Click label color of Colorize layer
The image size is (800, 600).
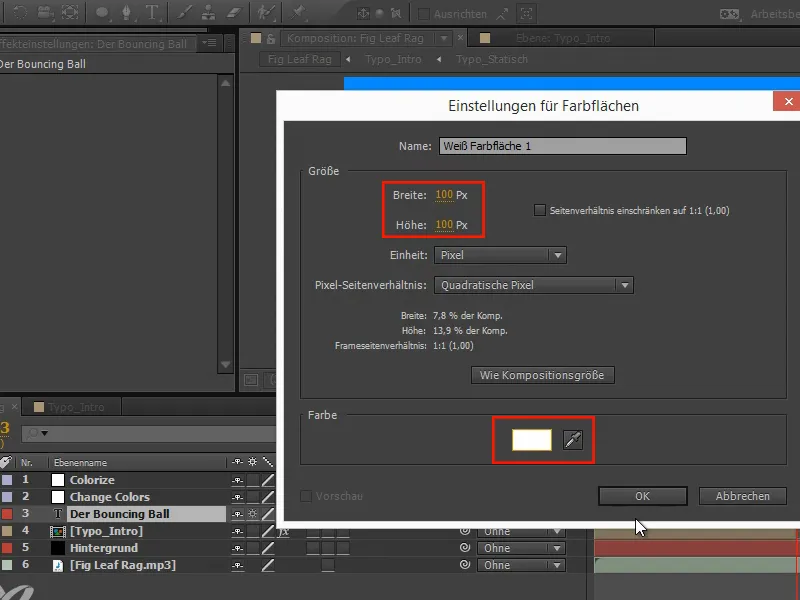[x=7, y=480]
